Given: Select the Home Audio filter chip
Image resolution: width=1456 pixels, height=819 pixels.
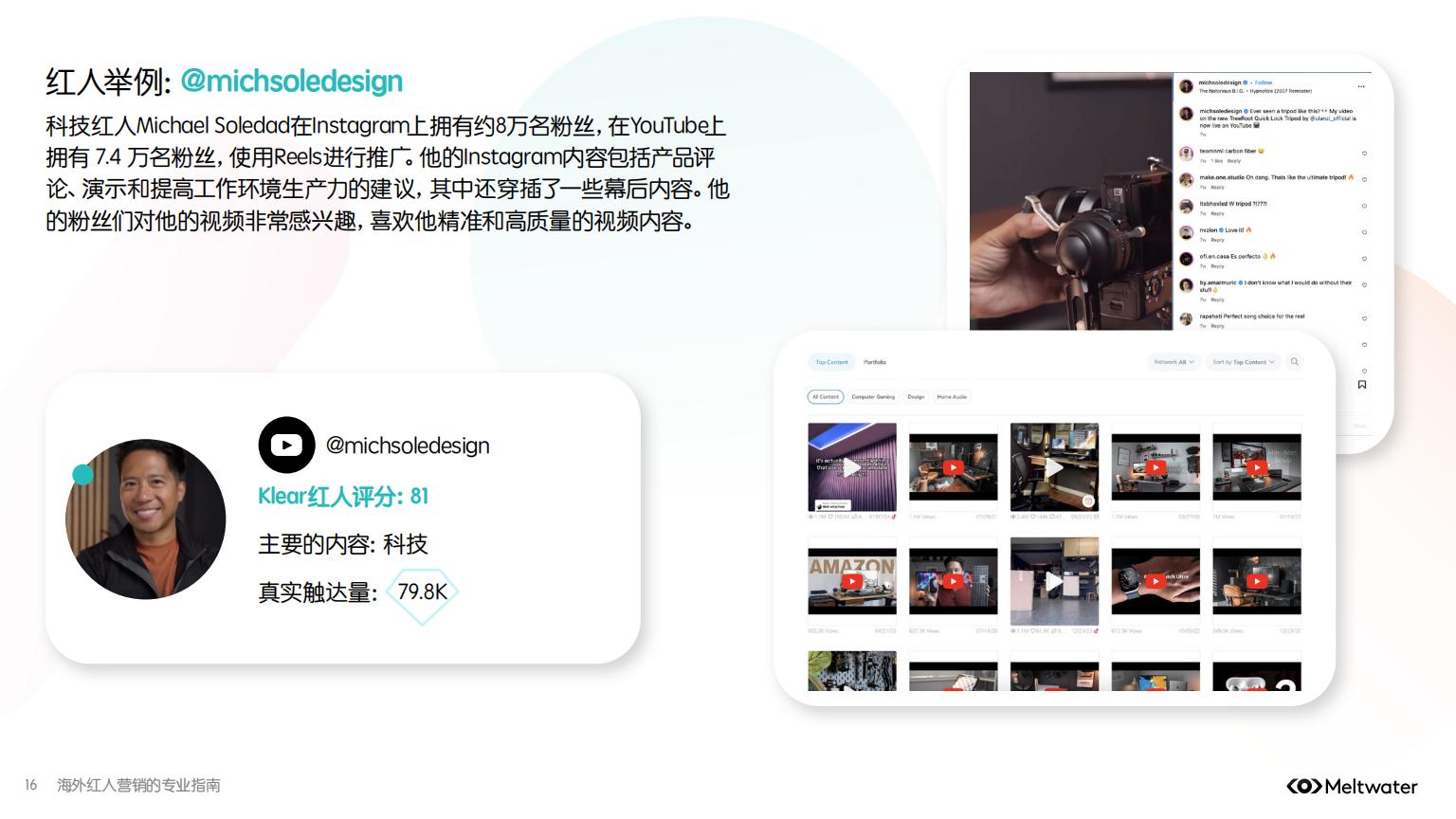Looking at the screenshot, I should 952,397.
